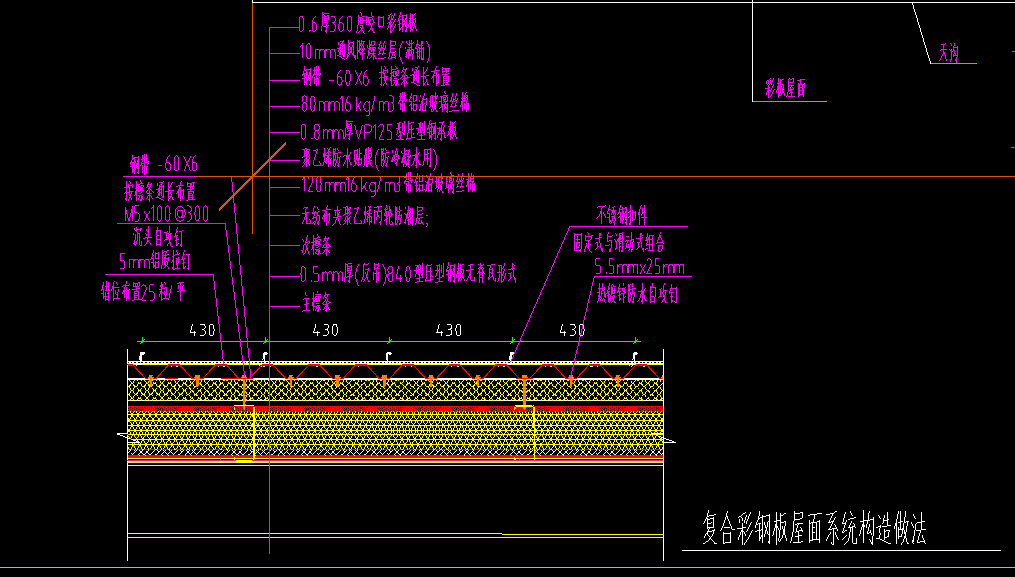Click the '天沟' label at top right
Screen dimensions: 1015x577
point(948,52)
